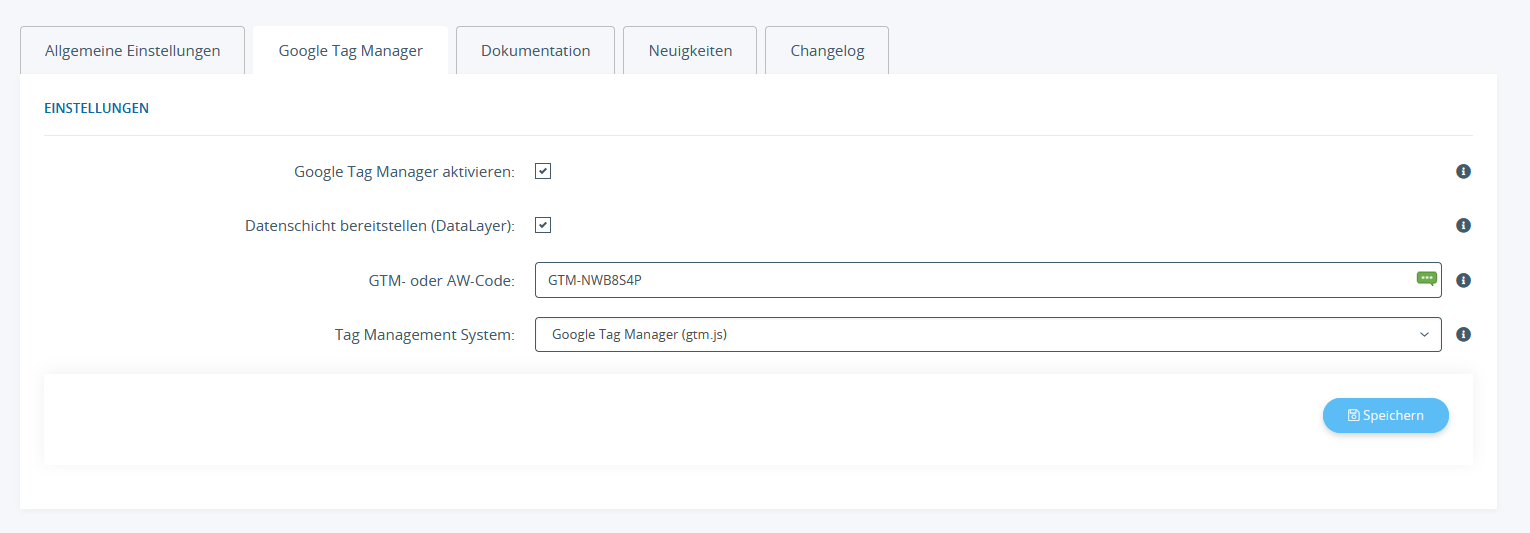
Task: Click the label GTM- oder AW-Code
Action: [x=441, y=281]
